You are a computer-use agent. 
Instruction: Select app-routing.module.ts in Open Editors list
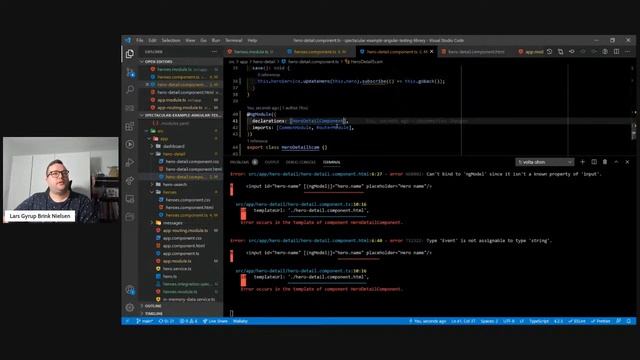click(x=180, y=108)
